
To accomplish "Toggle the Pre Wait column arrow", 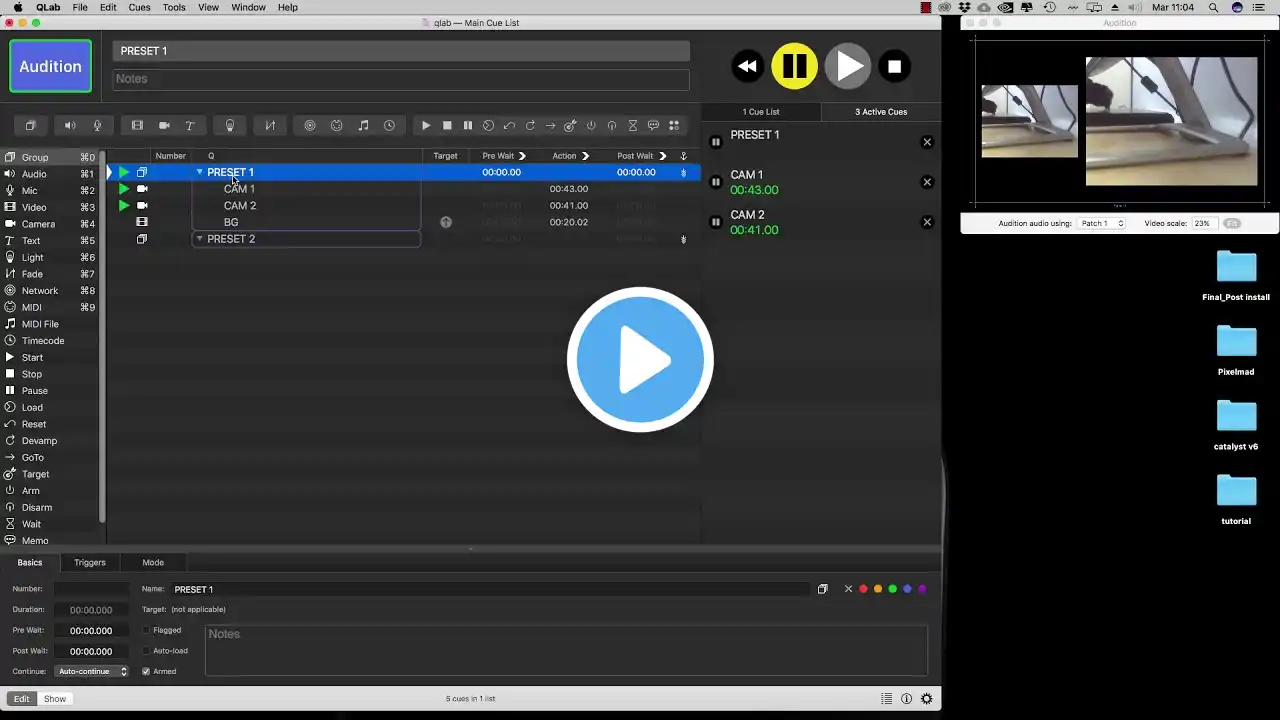I will coord(522,156).
